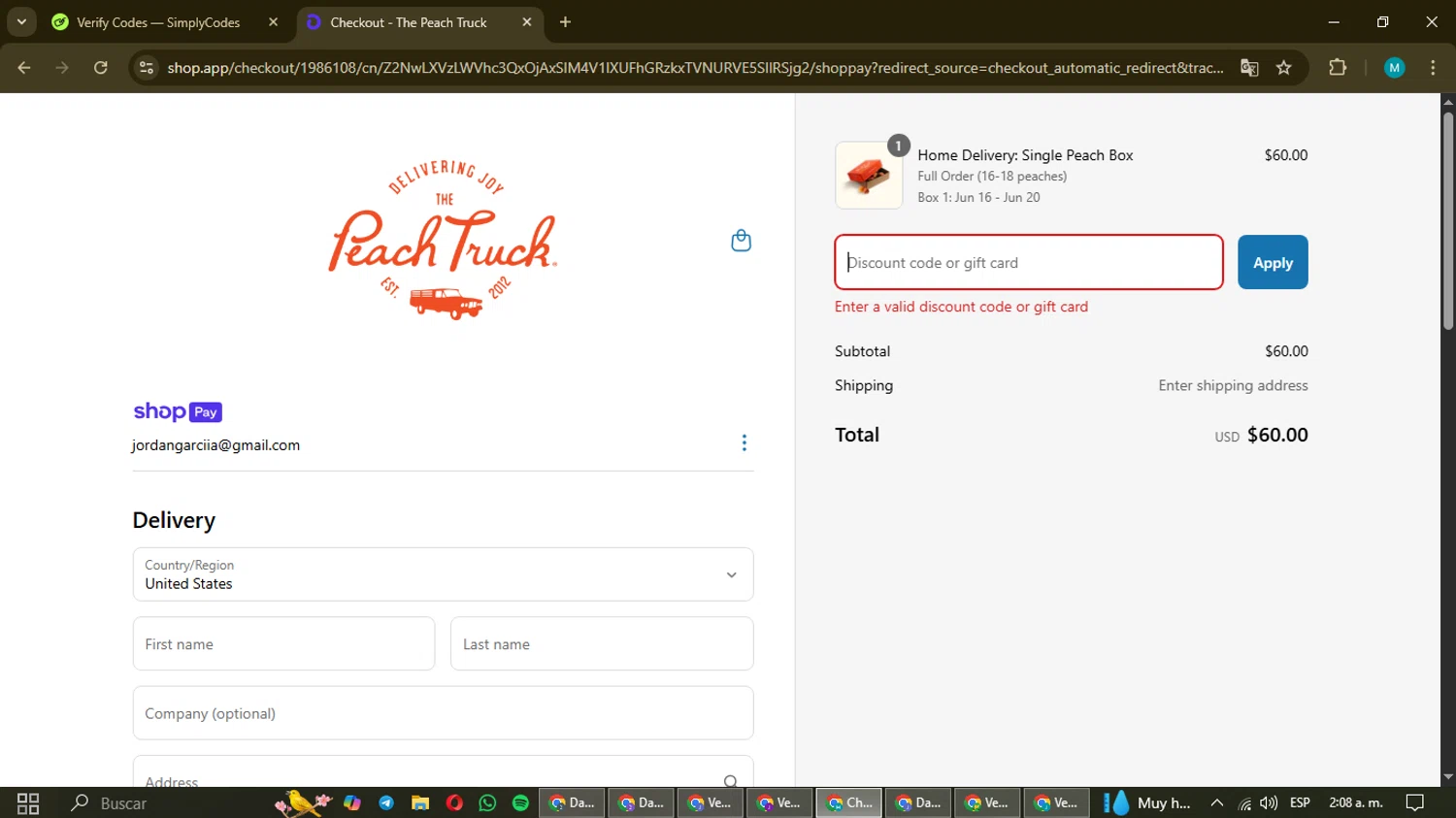Click the Total $60.00 amount

pos(1277,435)
